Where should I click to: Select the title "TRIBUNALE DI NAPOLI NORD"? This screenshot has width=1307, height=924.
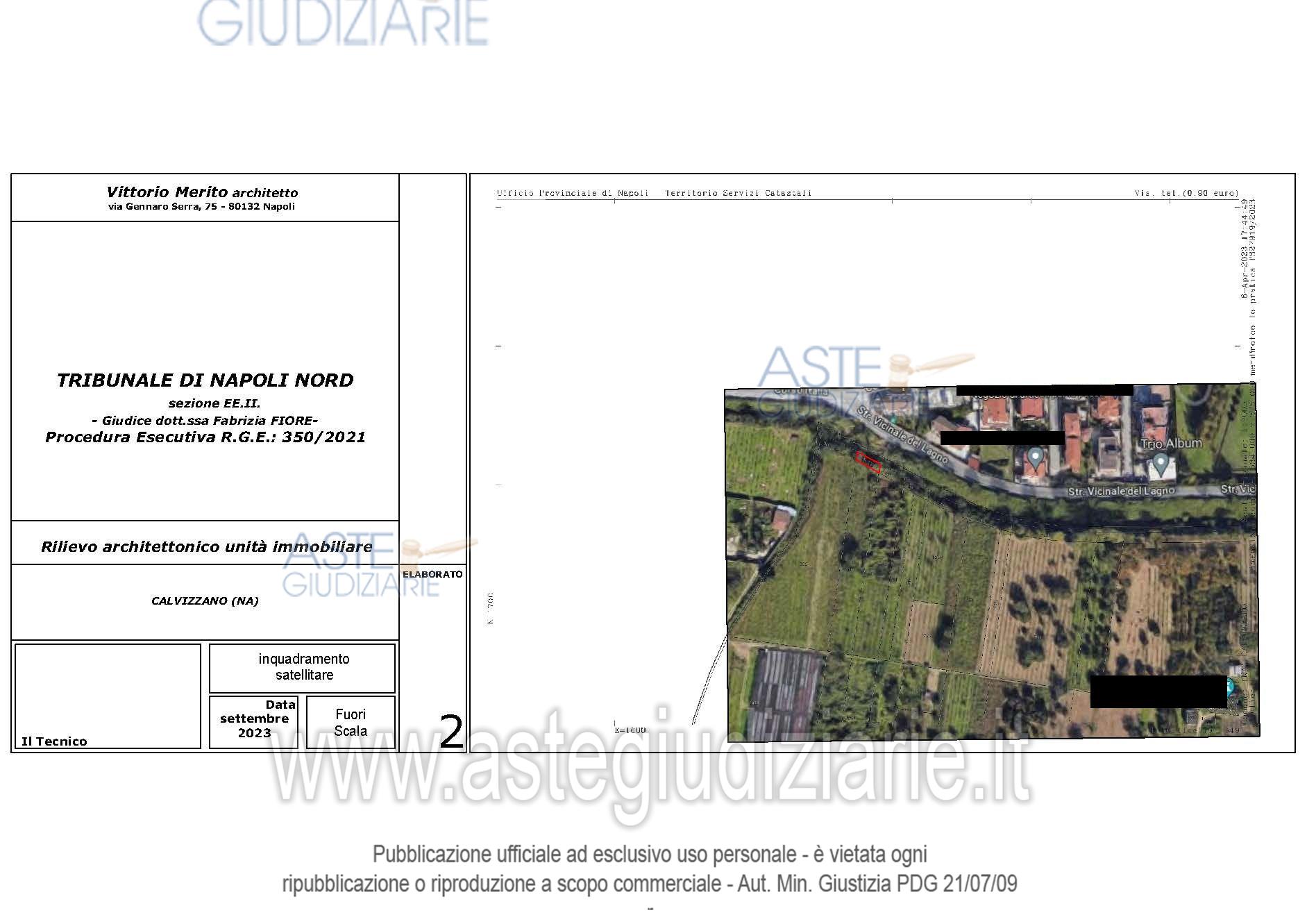205,380
